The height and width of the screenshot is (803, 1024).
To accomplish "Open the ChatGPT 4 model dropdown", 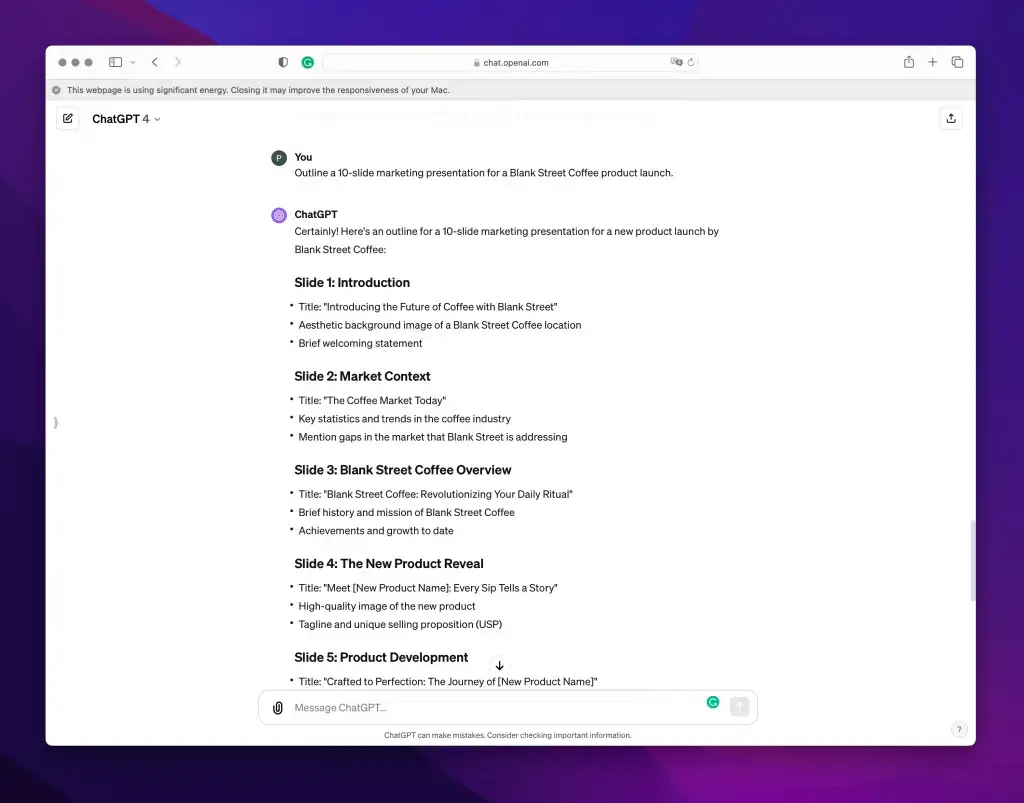I will [x=125, y=119].
